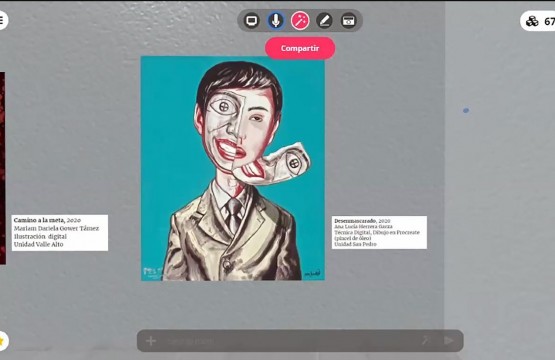Select the pen drawing tool icon
This screenshot has height=360, width=555.
pos(324,21)
